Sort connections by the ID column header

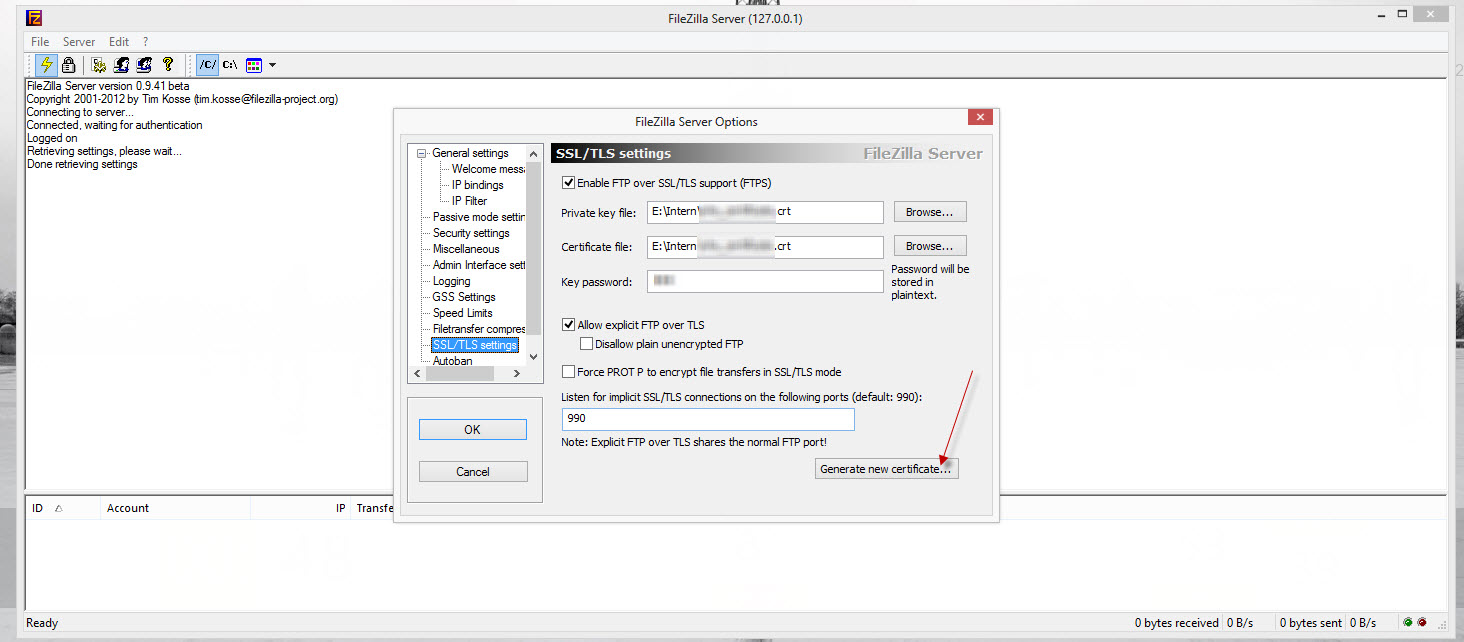click(x=63, y=508)
